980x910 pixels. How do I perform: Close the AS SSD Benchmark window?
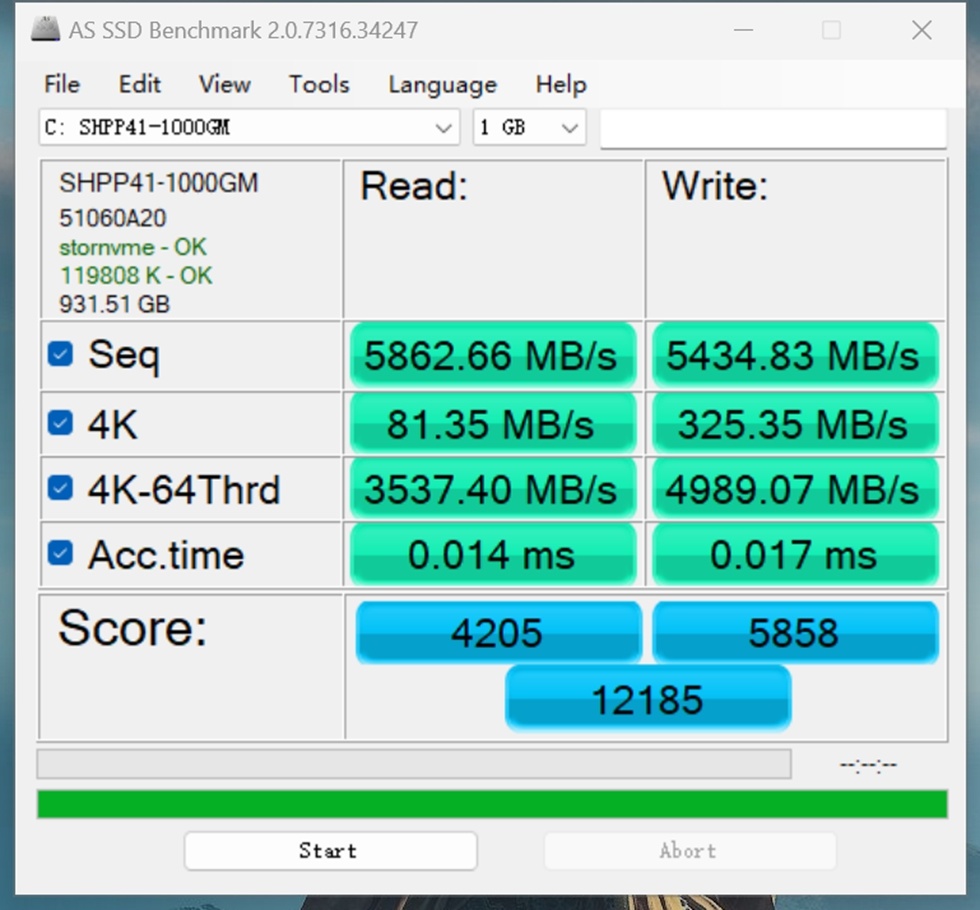[x=921, y=29]
